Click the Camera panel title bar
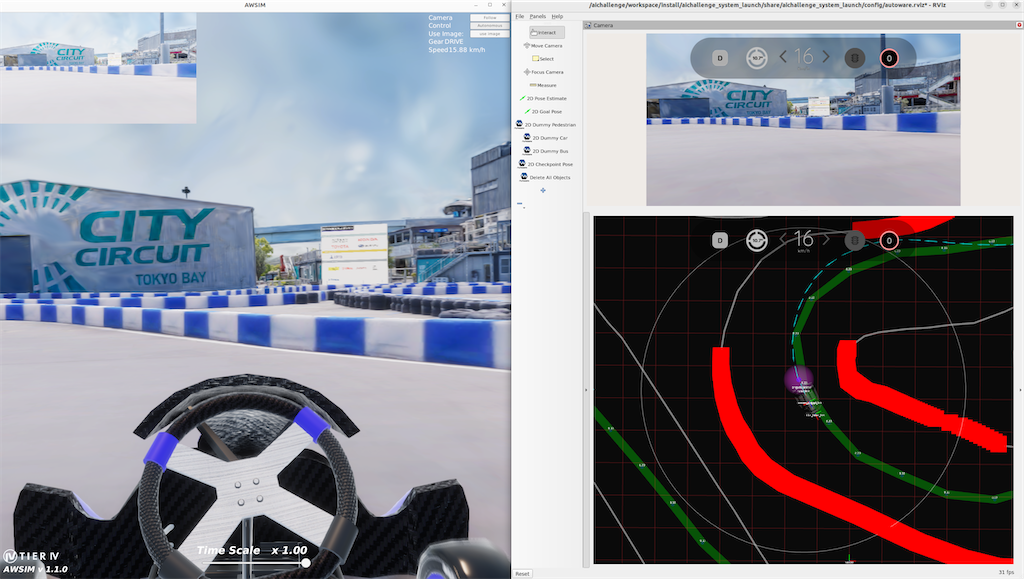Image resolution: width=1024 pixels, height=579 pixels. coord(803,25)
